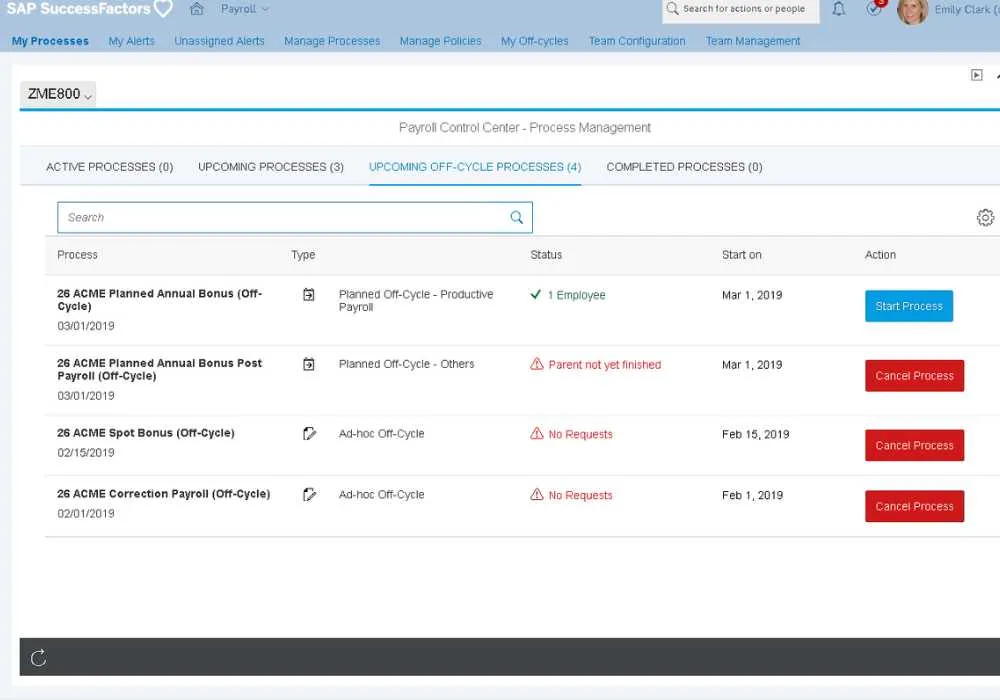Click the Search for actions or people box
This screenshot has width=1000, height=700.
tap(740, 9)
